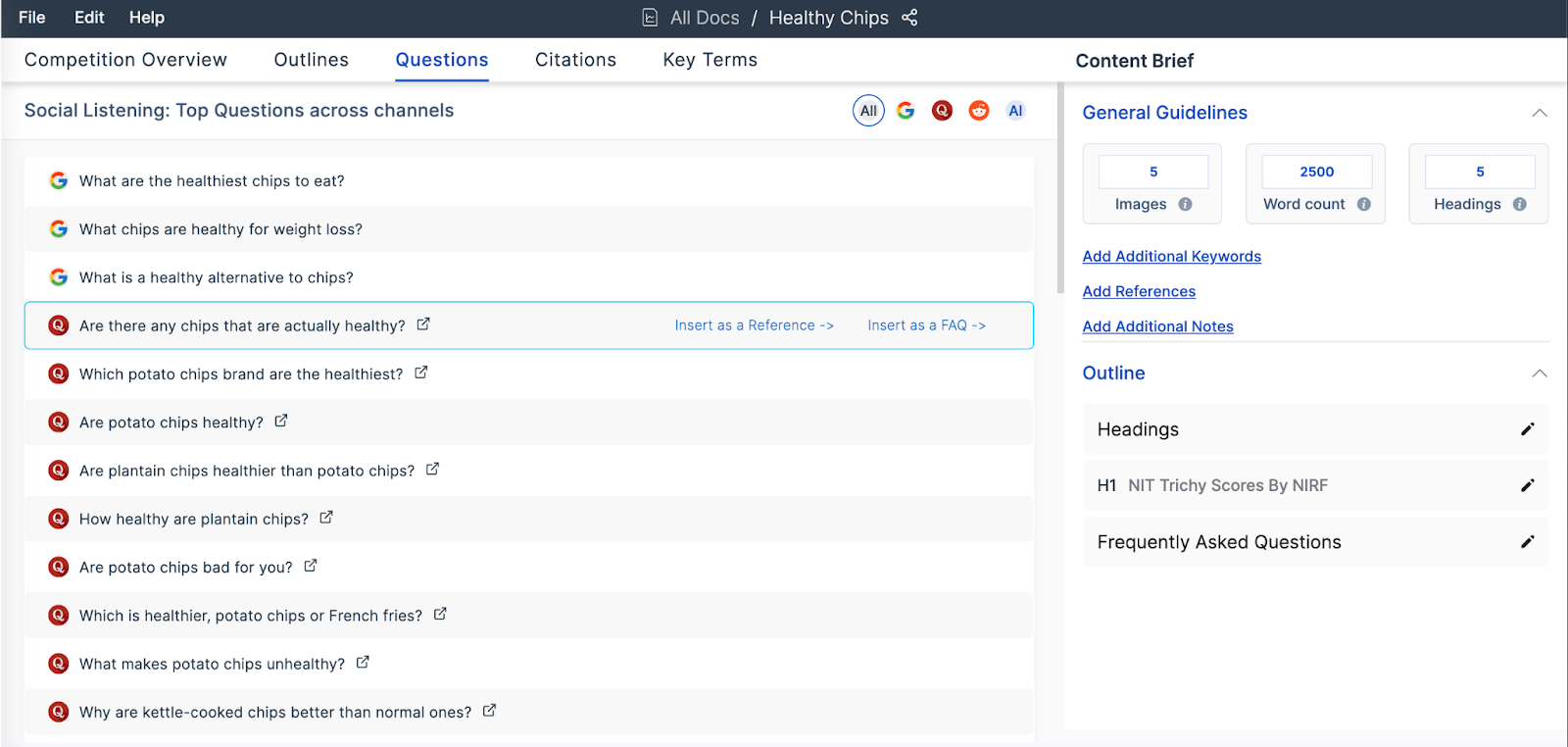This screenshot has width=1568, height=747.
Task: Click Add Additional Keywords link
Action: (x=1171, y=257)
